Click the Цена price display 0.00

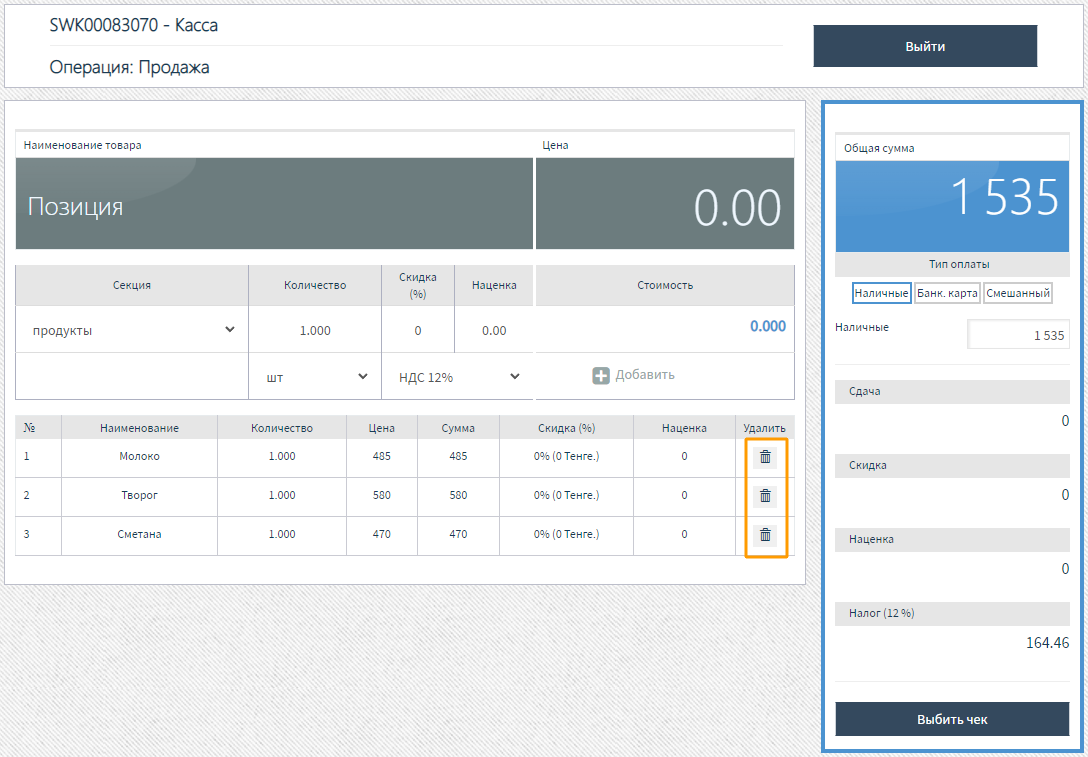pos(665,203)
